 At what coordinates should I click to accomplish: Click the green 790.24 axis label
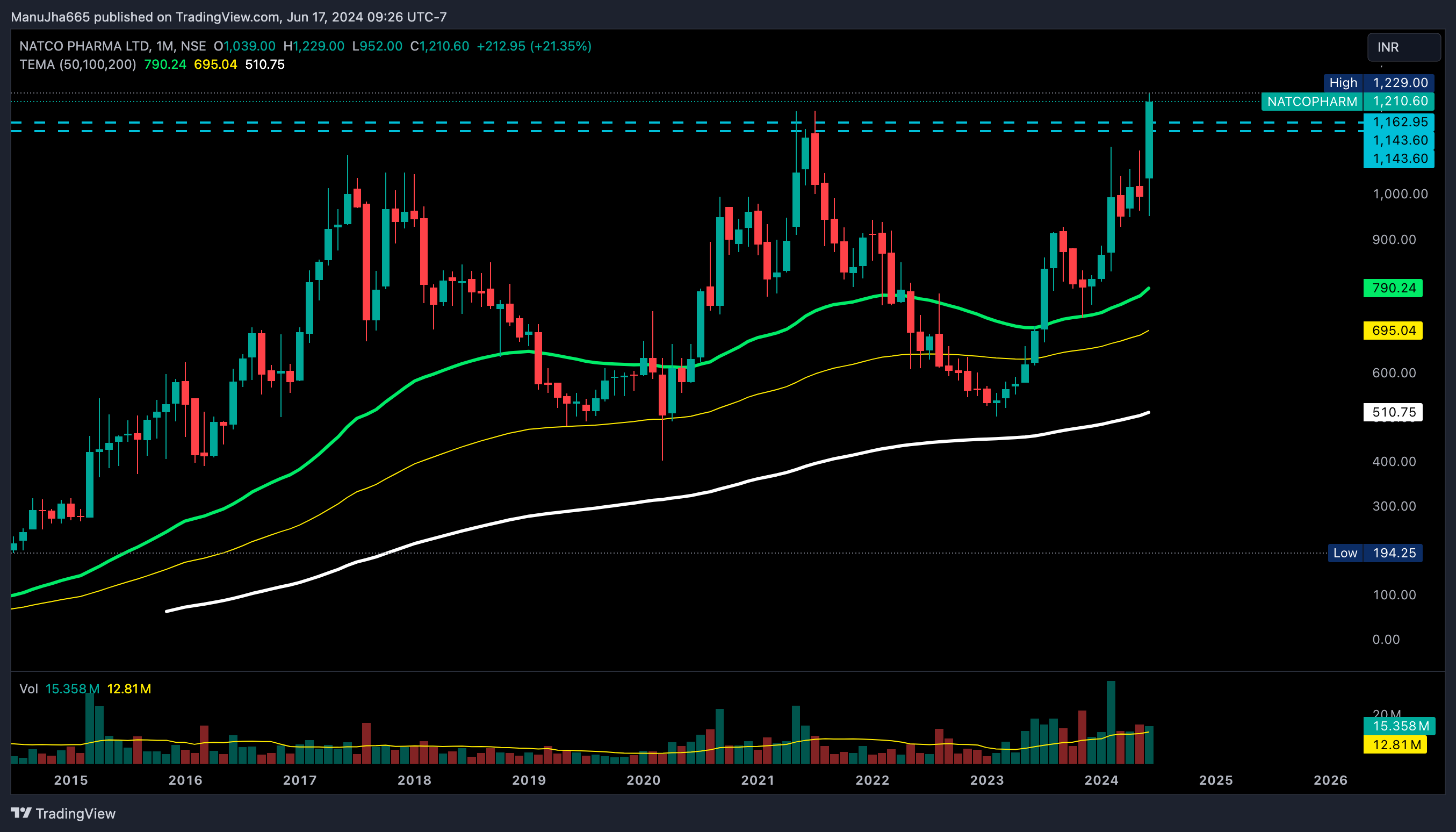tap(1393, 288)
